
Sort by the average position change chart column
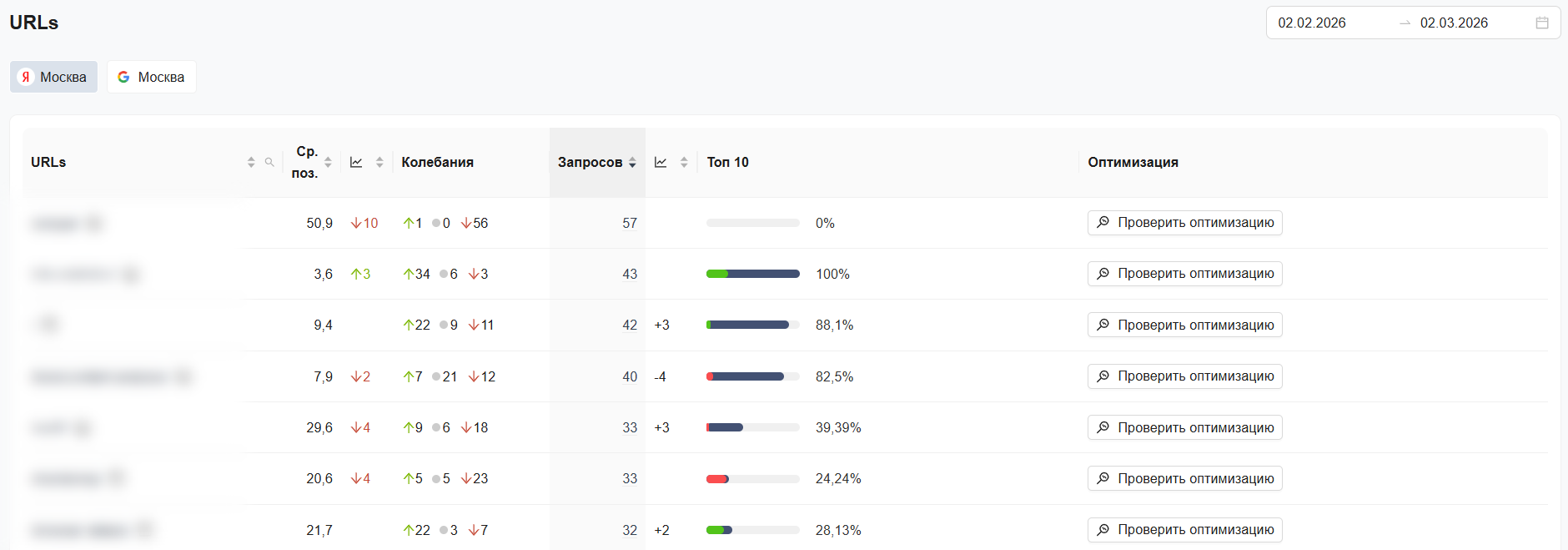(x=379, y=162)
